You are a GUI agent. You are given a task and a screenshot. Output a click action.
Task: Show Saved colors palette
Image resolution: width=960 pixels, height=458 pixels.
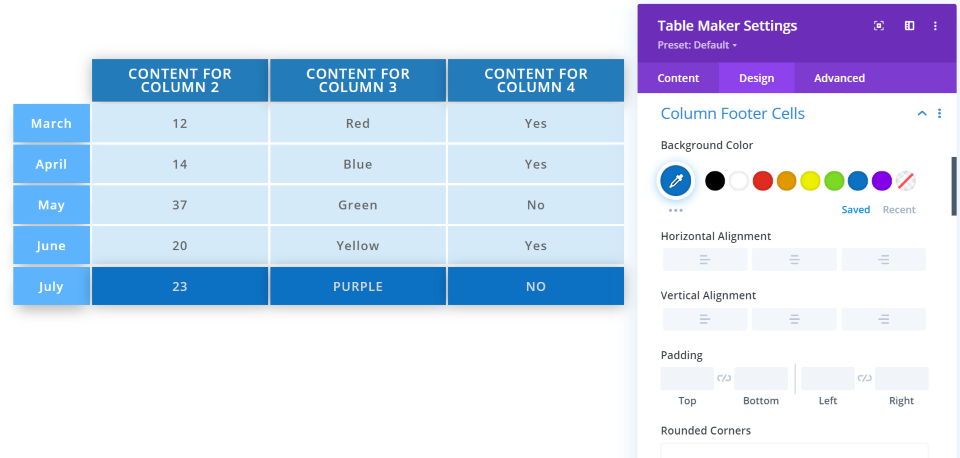(x=855, y=210)
